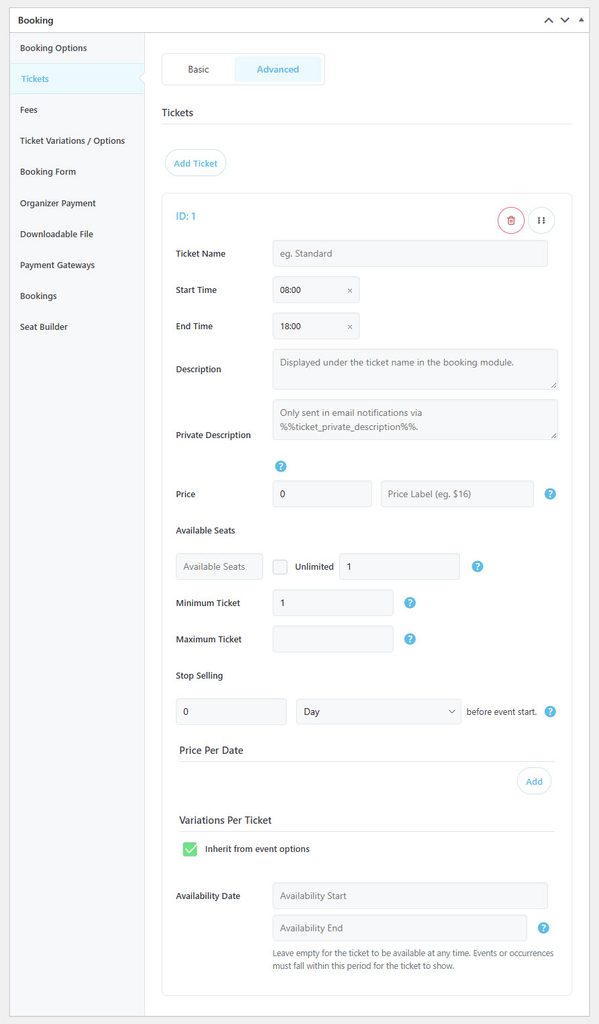Open Booking Options section
Viewport: 599px width, 1024px height.
(x=77, y=48)
